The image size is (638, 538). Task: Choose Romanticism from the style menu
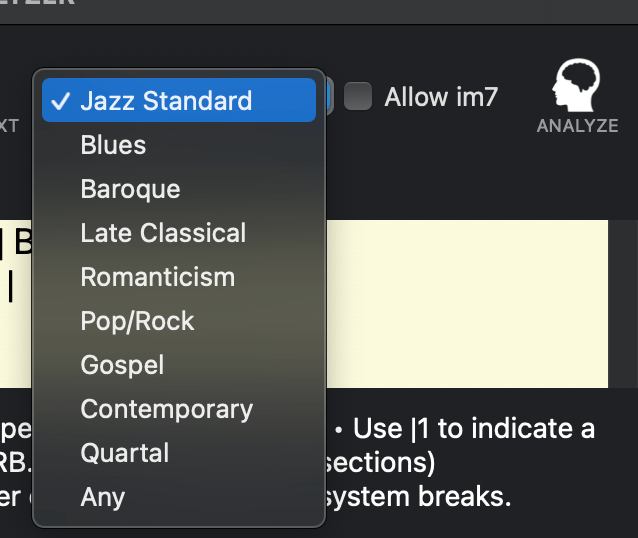[x=157, y=277]
